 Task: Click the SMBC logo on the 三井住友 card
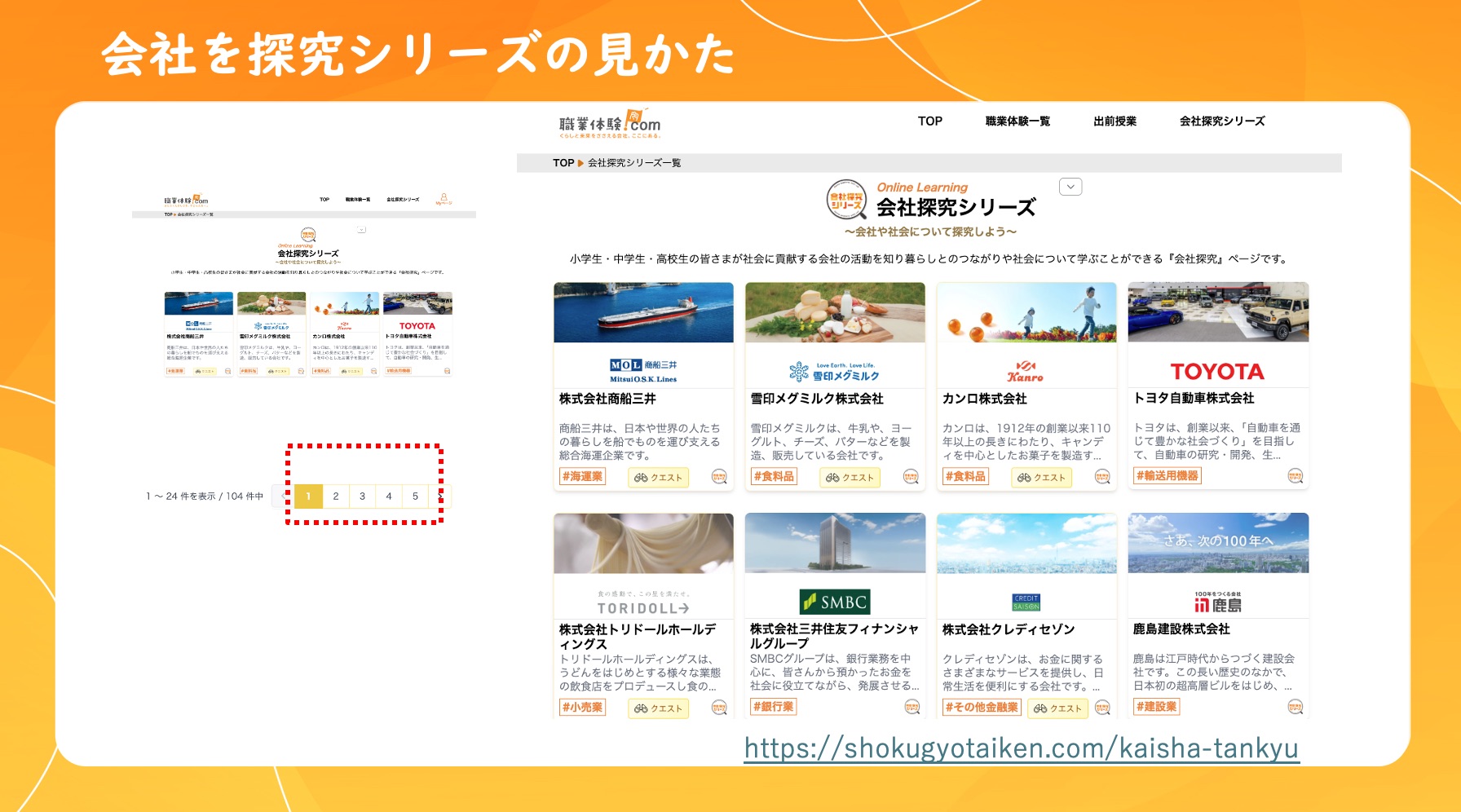pos(835,602)
